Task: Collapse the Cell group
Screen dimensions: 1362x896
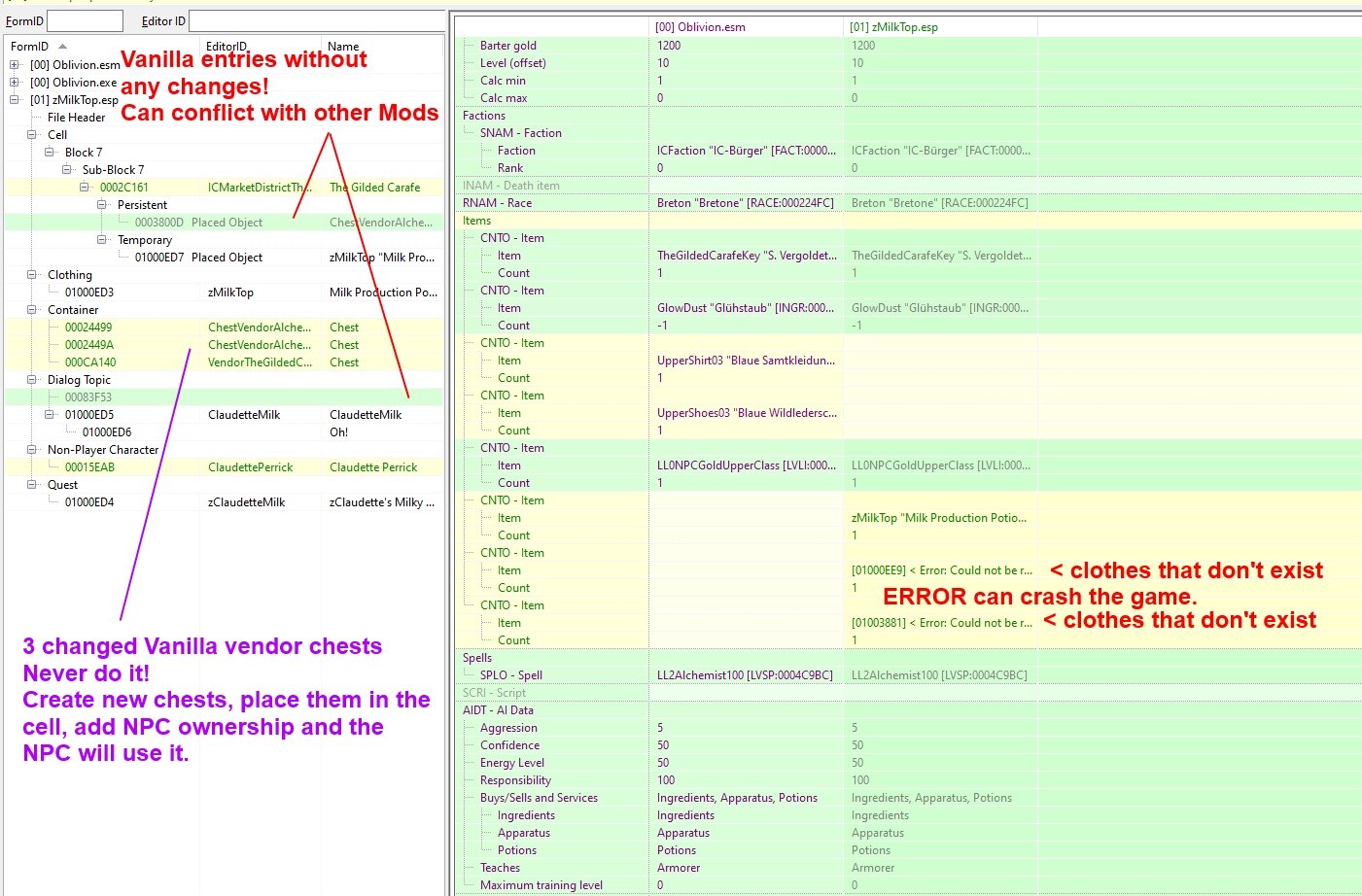Action: tap(32, 135)
